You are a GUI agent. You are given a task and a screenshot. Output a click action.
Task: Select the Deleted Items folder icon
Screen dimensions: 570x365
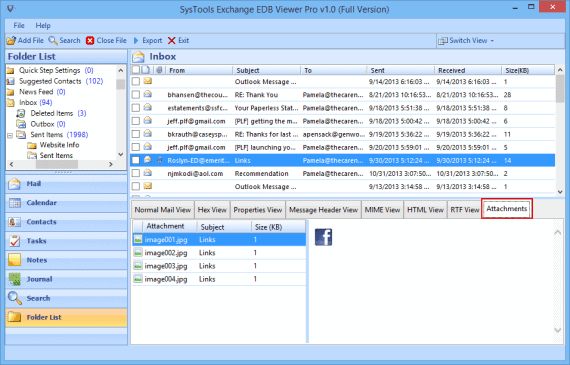click(x=21, y=113)
